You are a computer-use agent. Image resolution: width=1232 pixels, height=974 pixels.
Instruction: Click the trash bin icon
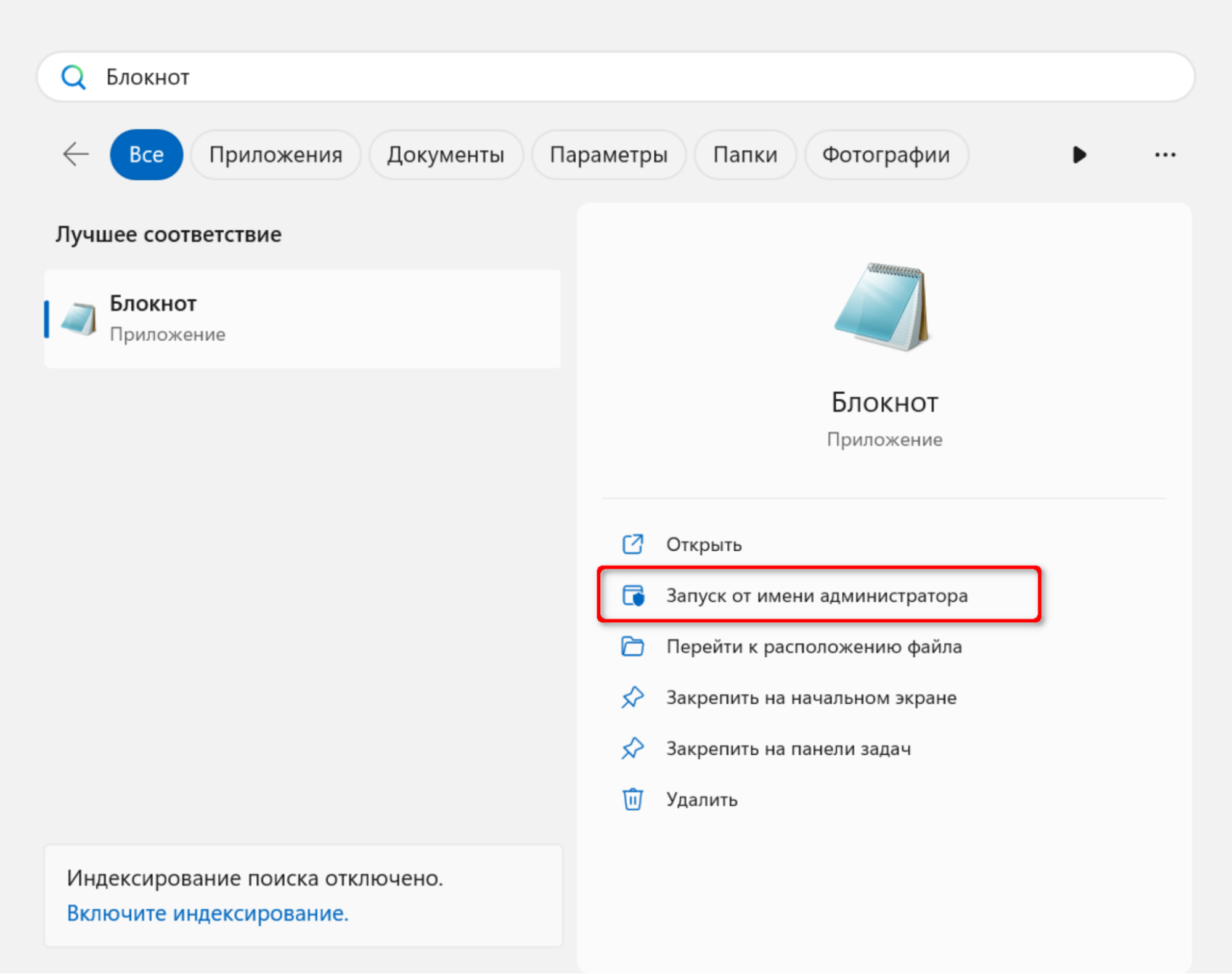coord(632,800)
